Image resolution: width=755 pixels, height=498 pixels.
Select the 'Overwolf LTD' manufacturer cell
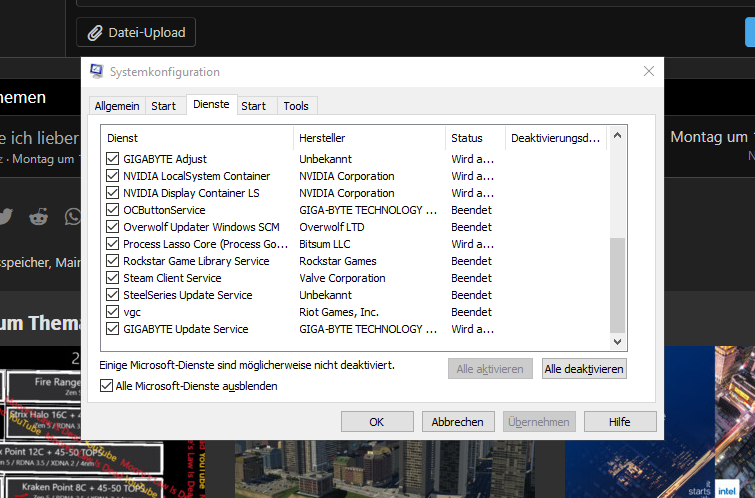point(332,227)
